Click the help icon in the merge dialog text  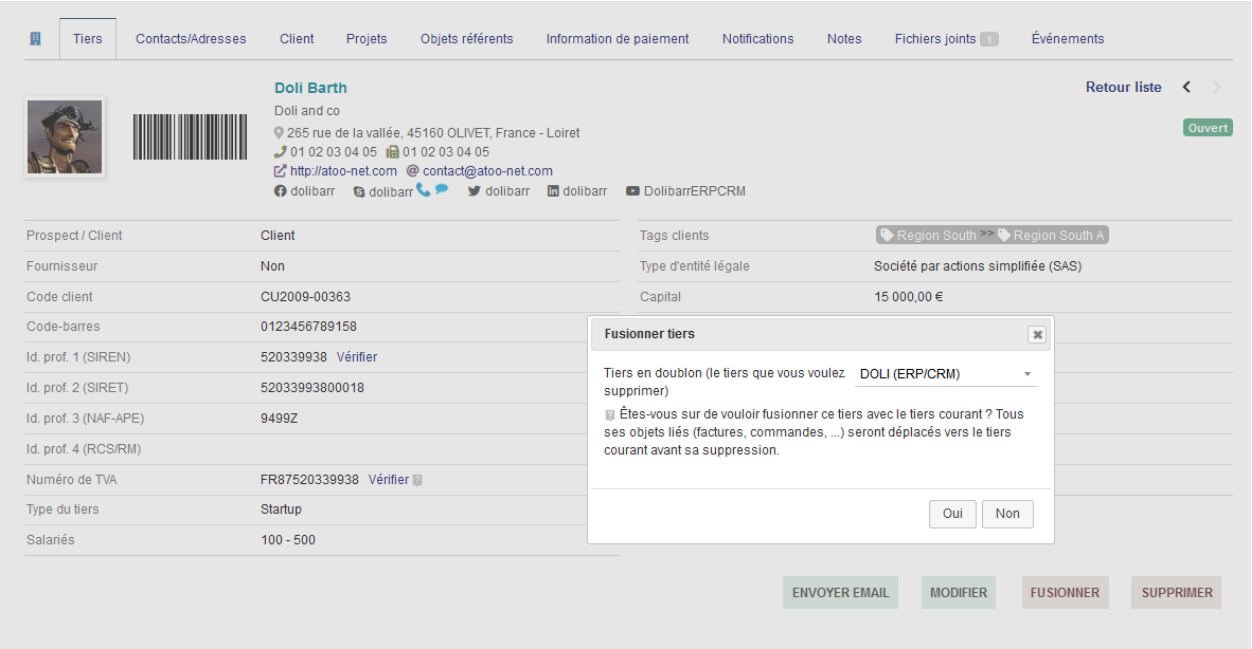click(x=609, y=414)
